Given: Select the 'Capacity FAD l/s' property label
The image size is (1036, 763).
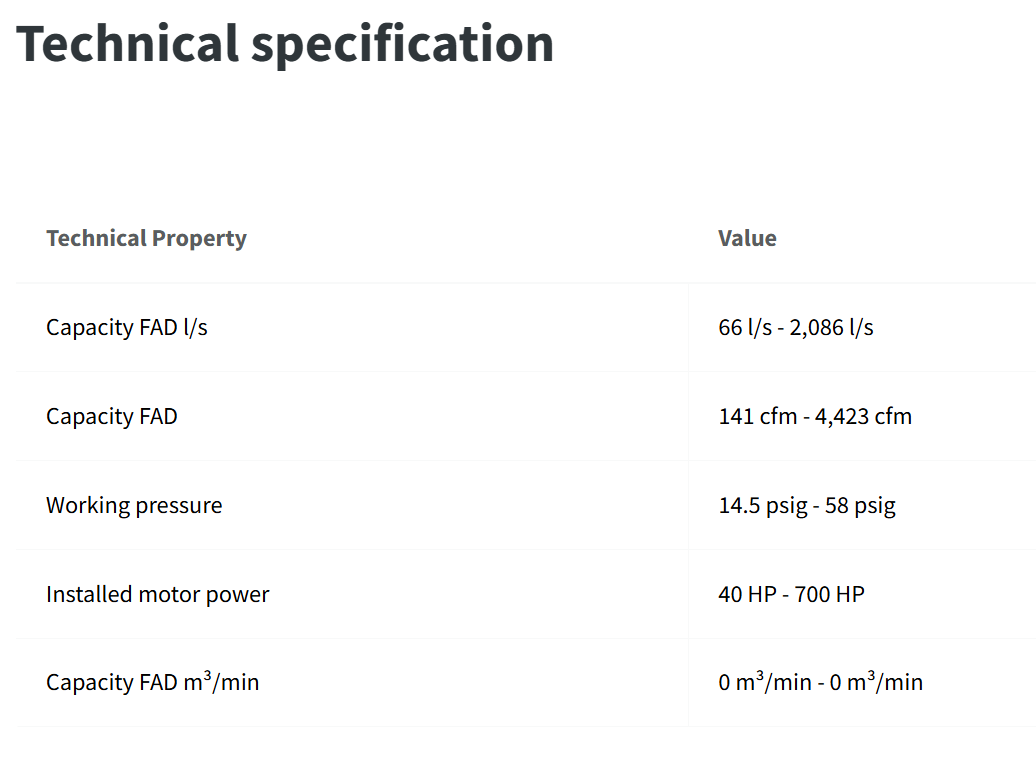Looking at the screenshot, I should [x=127, y=327].
